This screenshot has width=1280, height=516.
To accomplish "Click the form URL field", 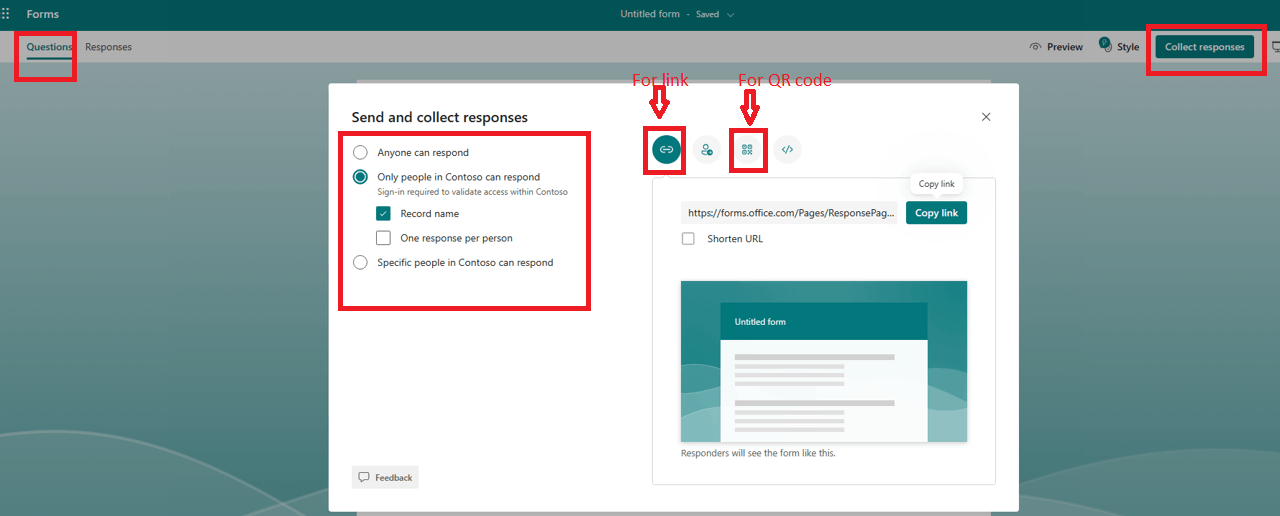I will click(790, 213).
